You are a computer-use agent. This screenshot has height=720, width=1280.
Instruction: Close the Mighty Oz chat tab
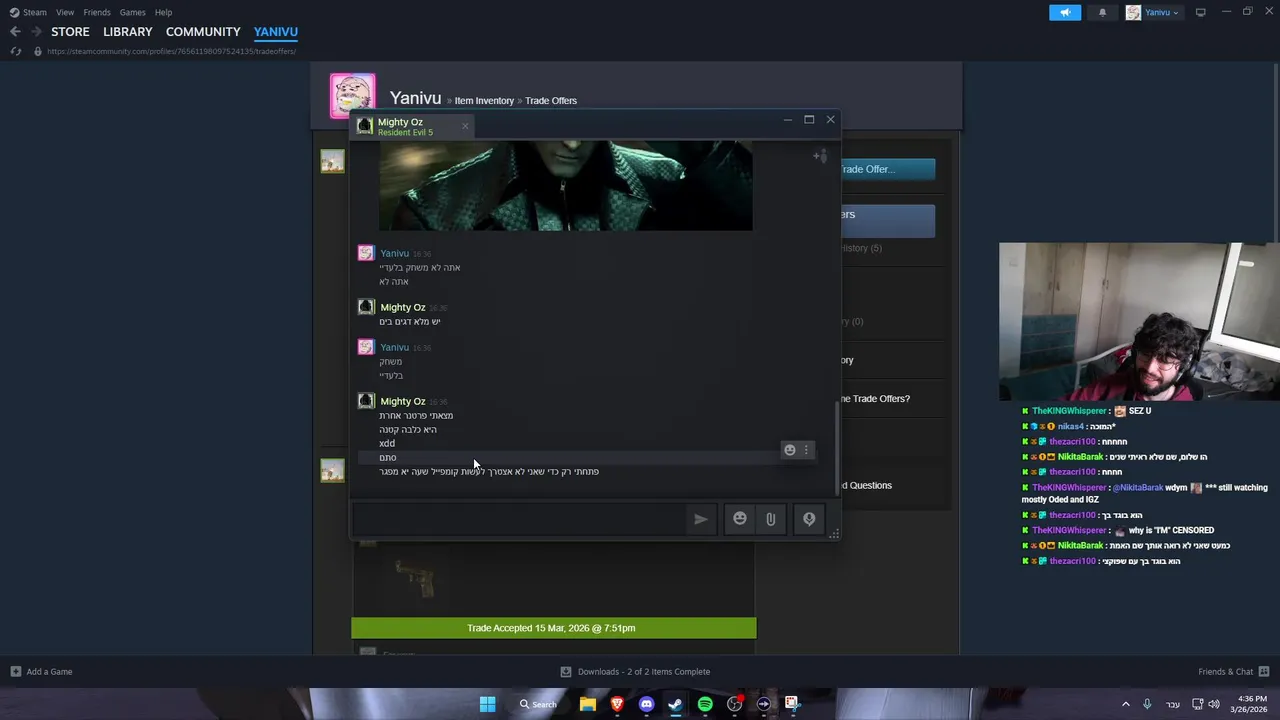coord(465,126)
